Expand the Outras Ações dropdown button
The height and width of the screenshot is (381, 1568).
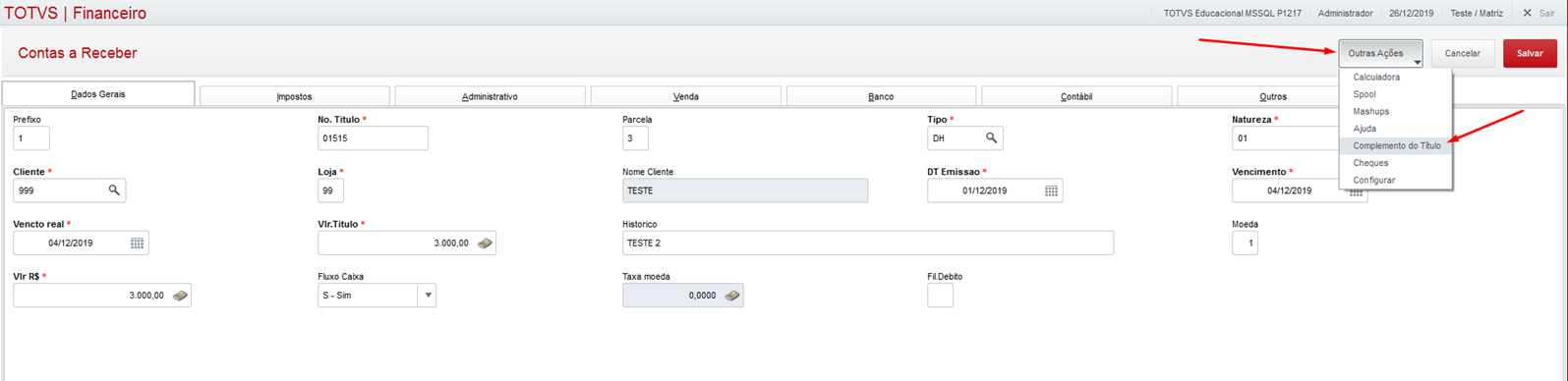(x=1380, y=54)
